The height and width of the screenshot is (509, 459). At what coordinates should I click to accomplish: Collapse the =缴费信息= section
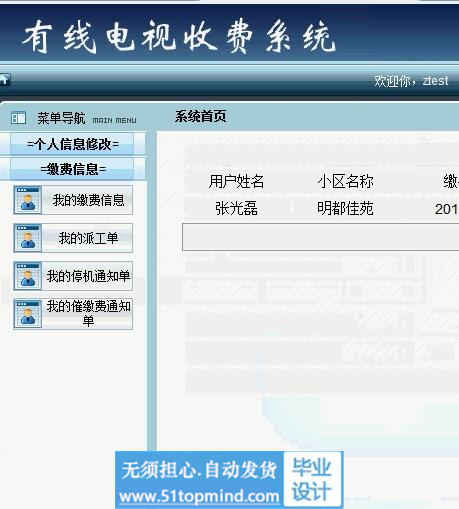click(72, 169)
